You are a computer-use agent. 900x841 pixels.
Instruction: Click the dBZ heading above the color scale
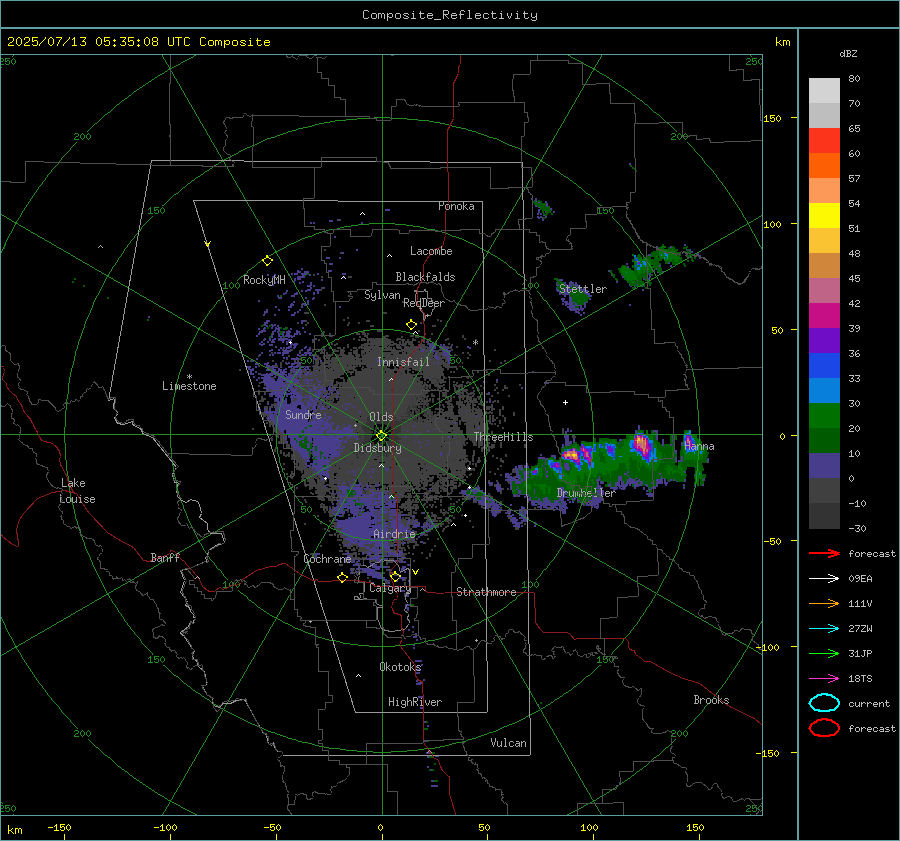pyautogui.click(x=848, y=53)
